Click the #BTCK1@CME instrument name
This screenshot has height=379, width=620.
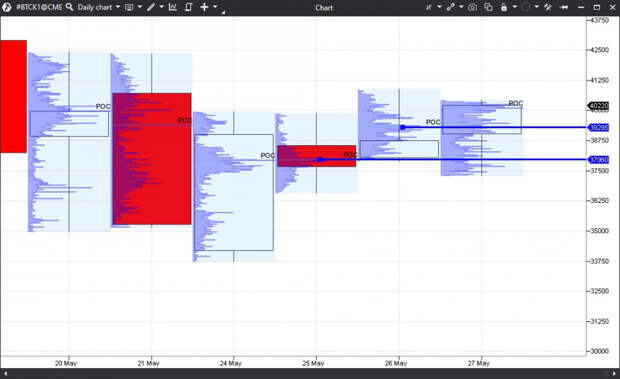point(39,7)
